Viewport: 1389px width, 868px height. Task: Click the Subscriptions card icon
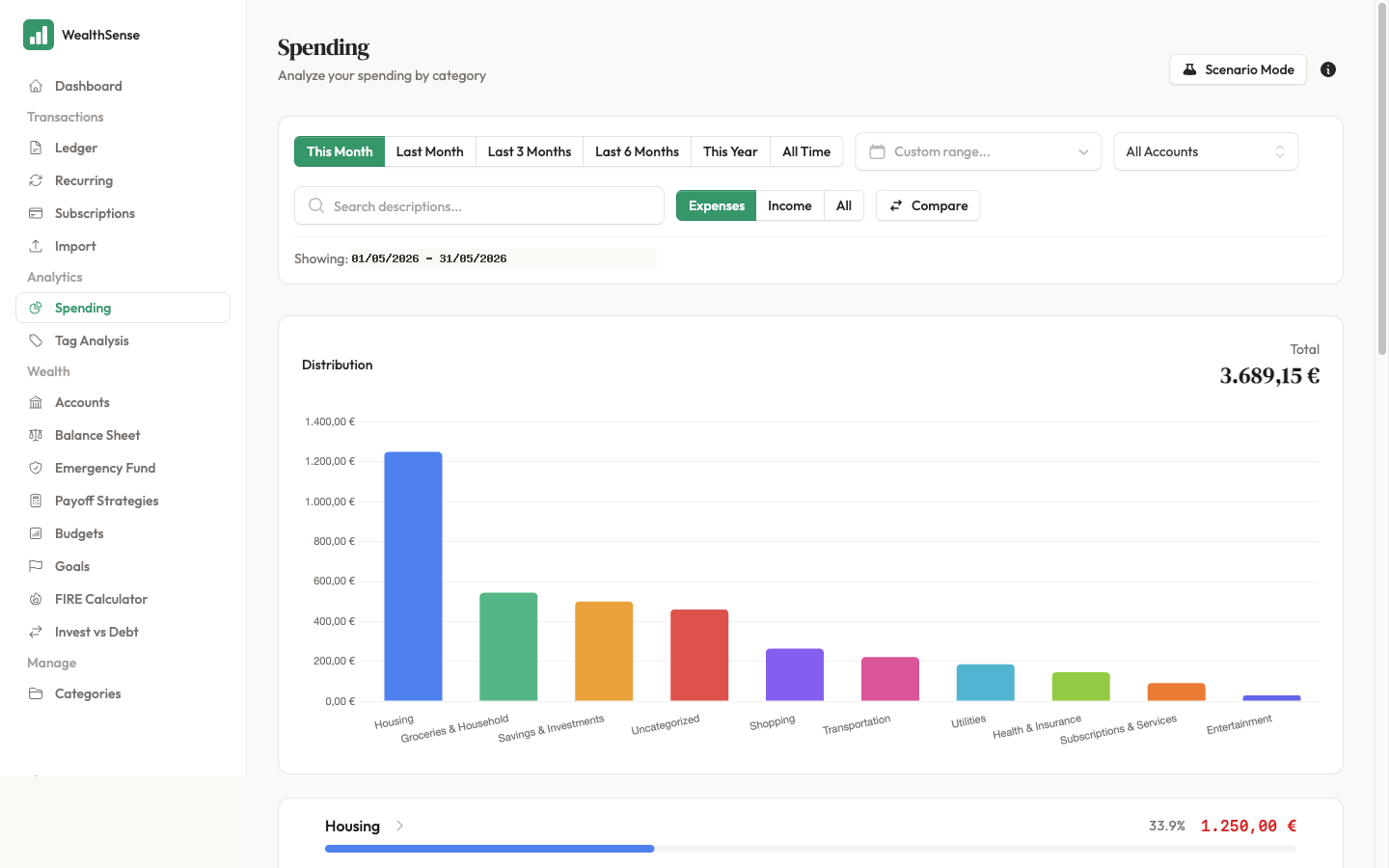pos(36,213)
